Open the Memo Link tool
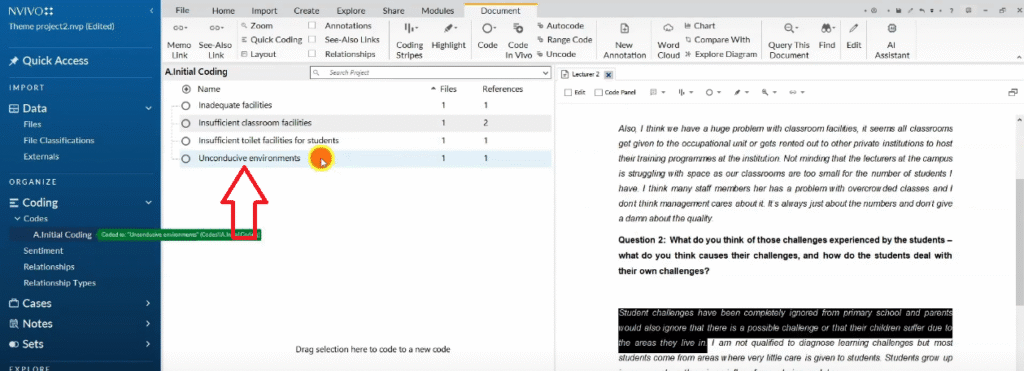The image size is (1024, 371). (x=180, y=40)
